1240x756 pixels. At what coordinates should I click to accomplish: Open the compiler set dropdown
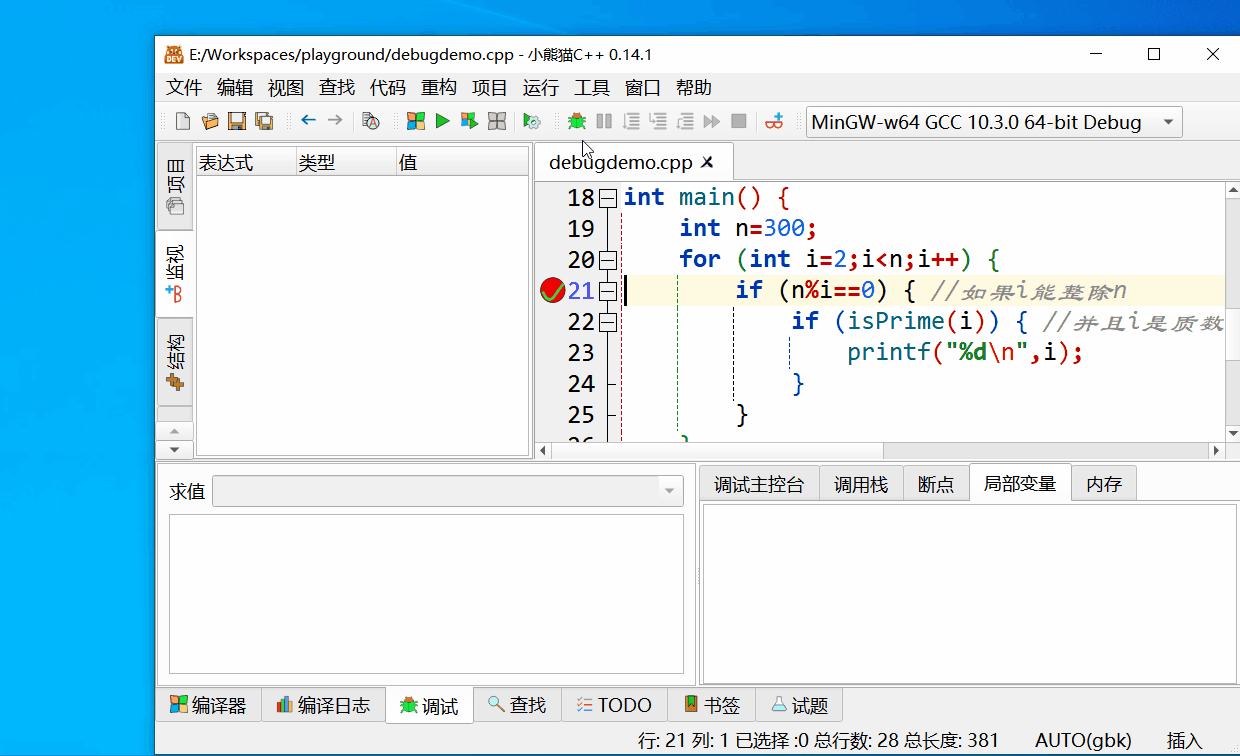pyautogui.click(x=1167, y=123)
